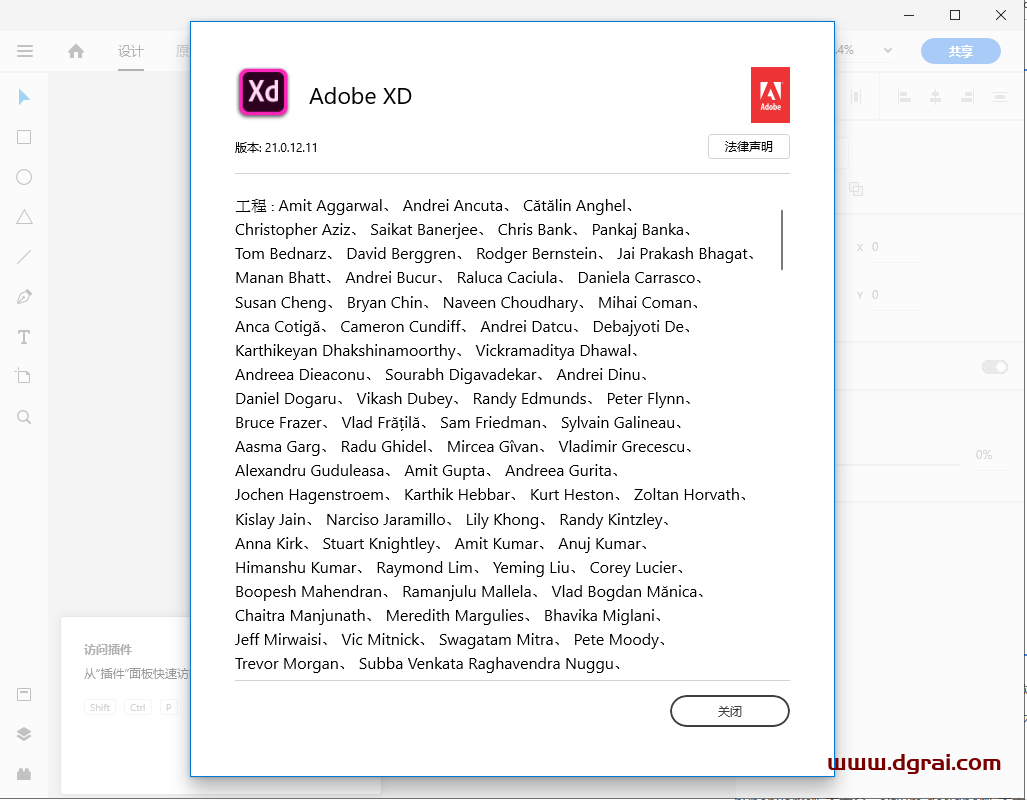Minimize the application window
Image resolution: width=1027 pixels, height=800 pixels.
[x=909, y=15]
